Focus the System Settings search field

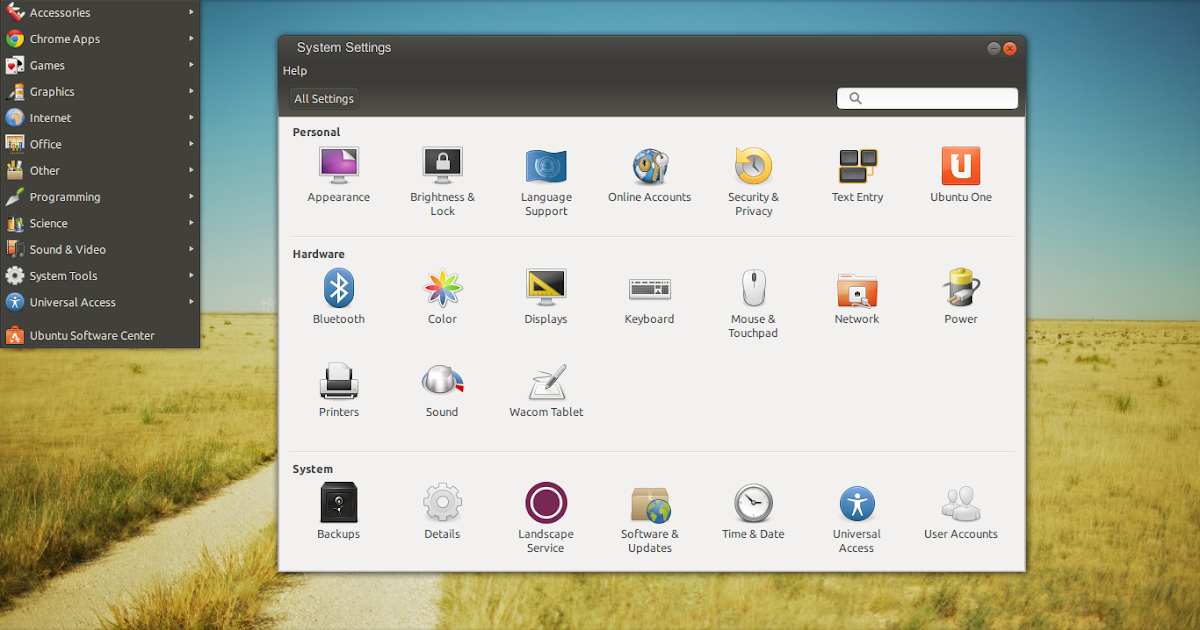pos(927,98)
